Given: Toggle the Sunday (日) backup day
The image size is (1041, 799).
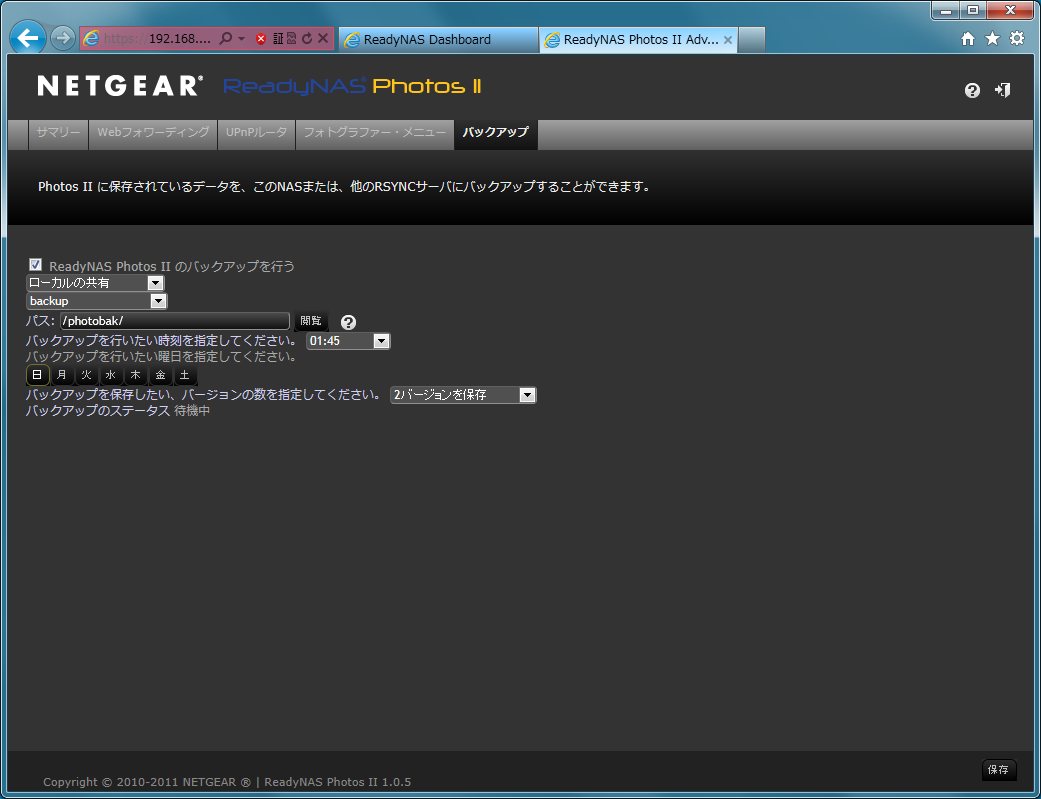Looking at the screenshot, I should click(x=37, y=375).
